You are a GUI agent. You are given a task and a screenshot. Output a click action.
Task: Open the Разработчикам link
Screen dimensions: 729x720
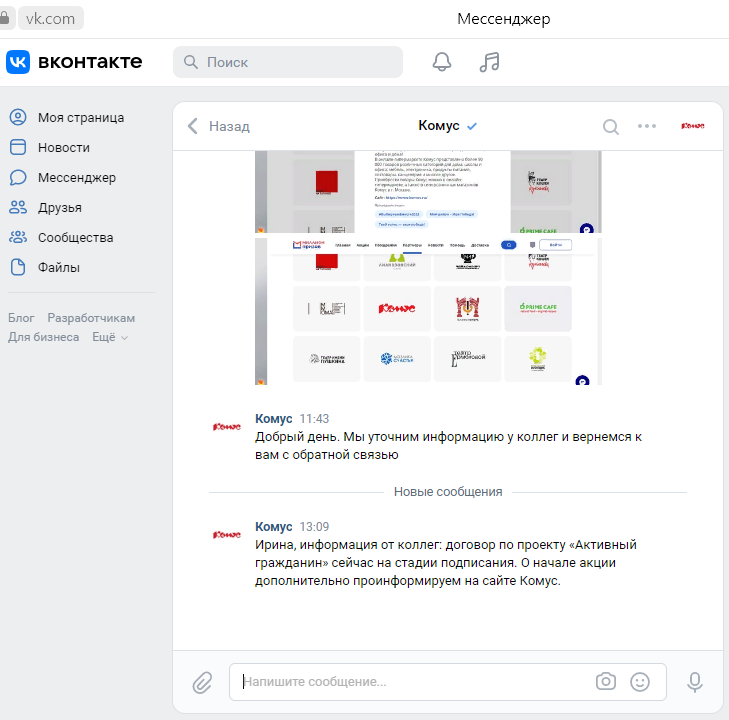point(91,318)
